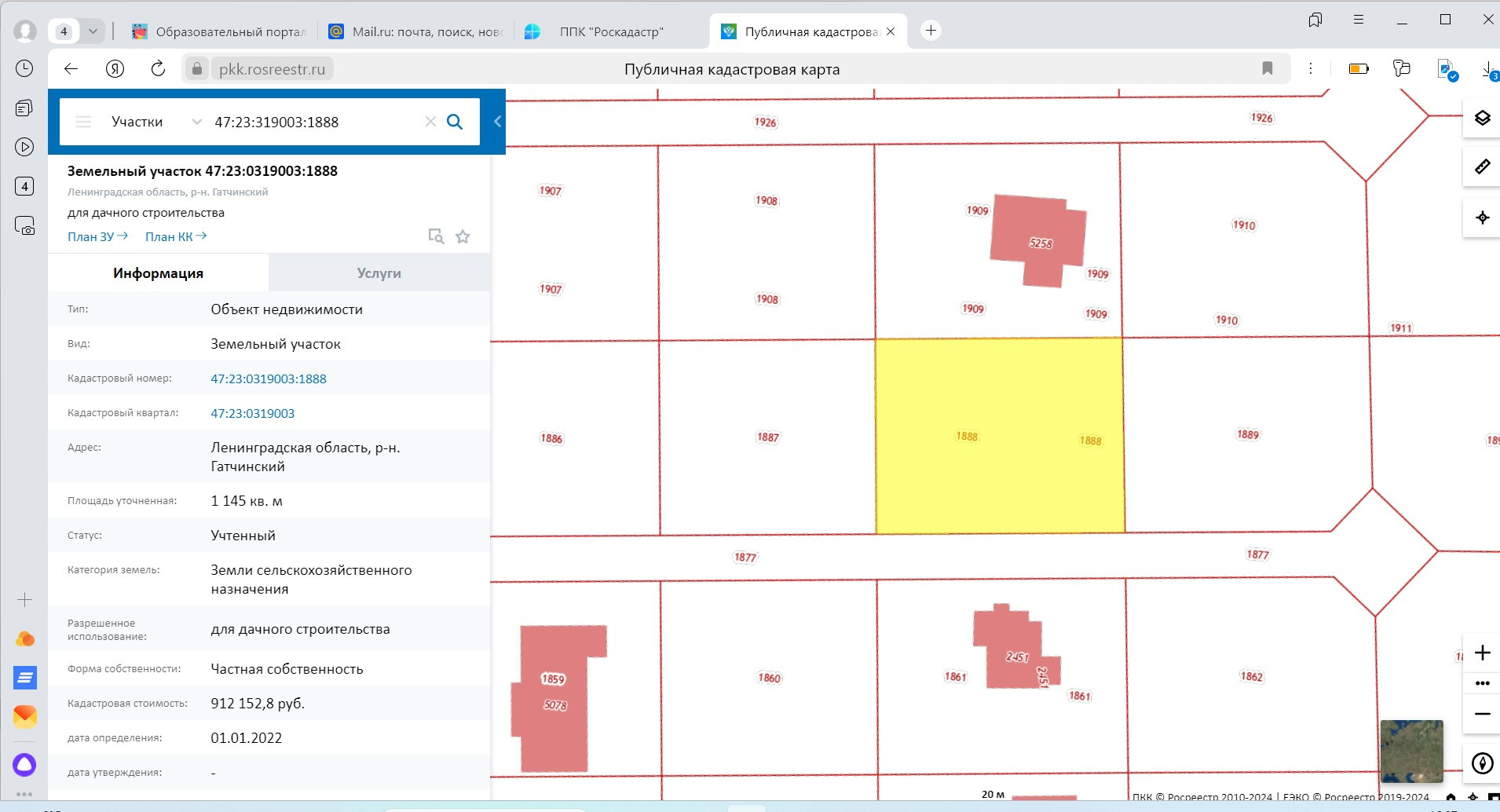Image resolution: width=1500 pixels, height=812 pixels.
Task: Open screenshot tool in sidebar
Action: click(24, 226)
